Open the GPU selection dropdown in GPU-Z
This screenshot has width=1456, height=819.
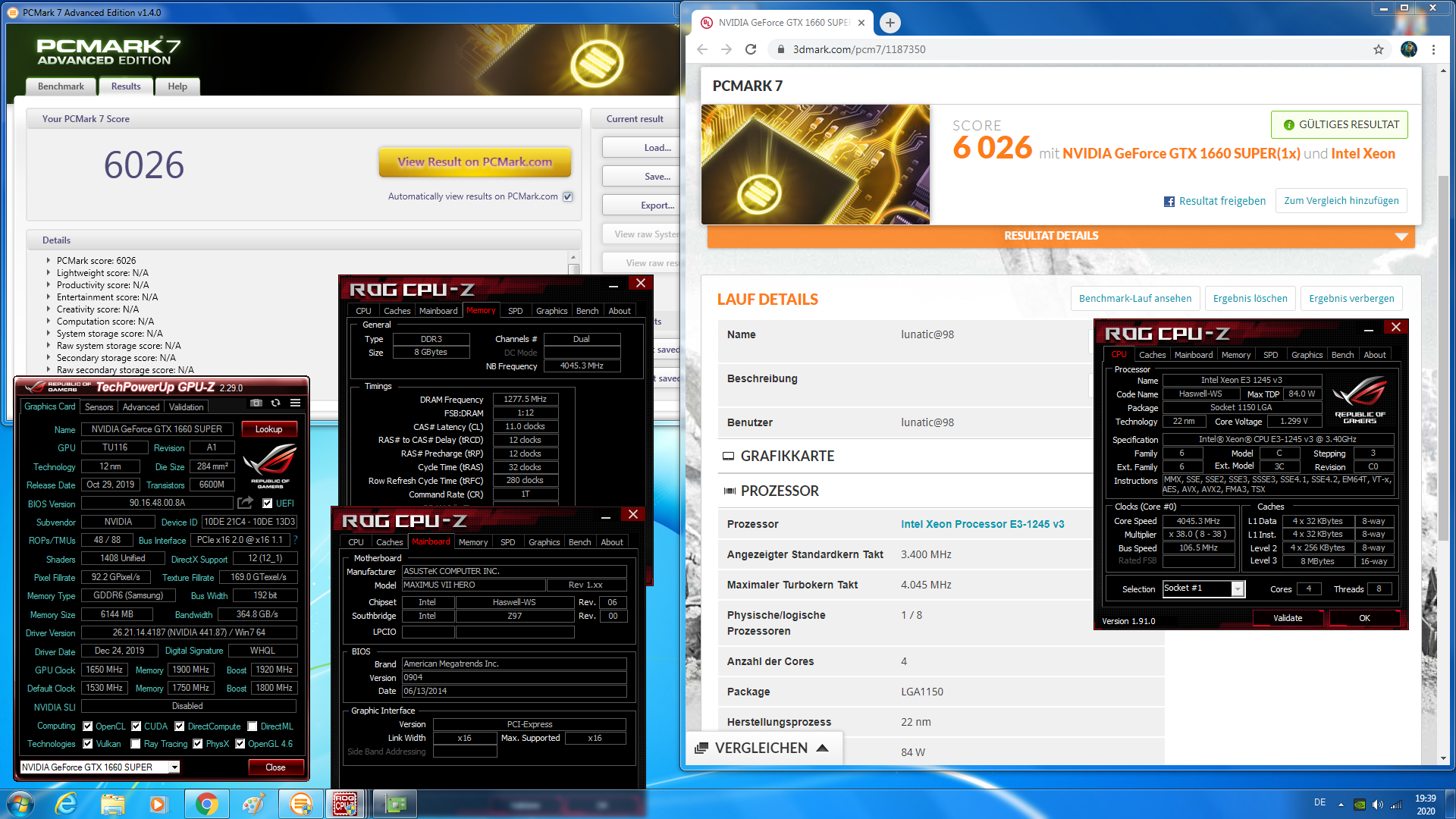pos(174,767)
